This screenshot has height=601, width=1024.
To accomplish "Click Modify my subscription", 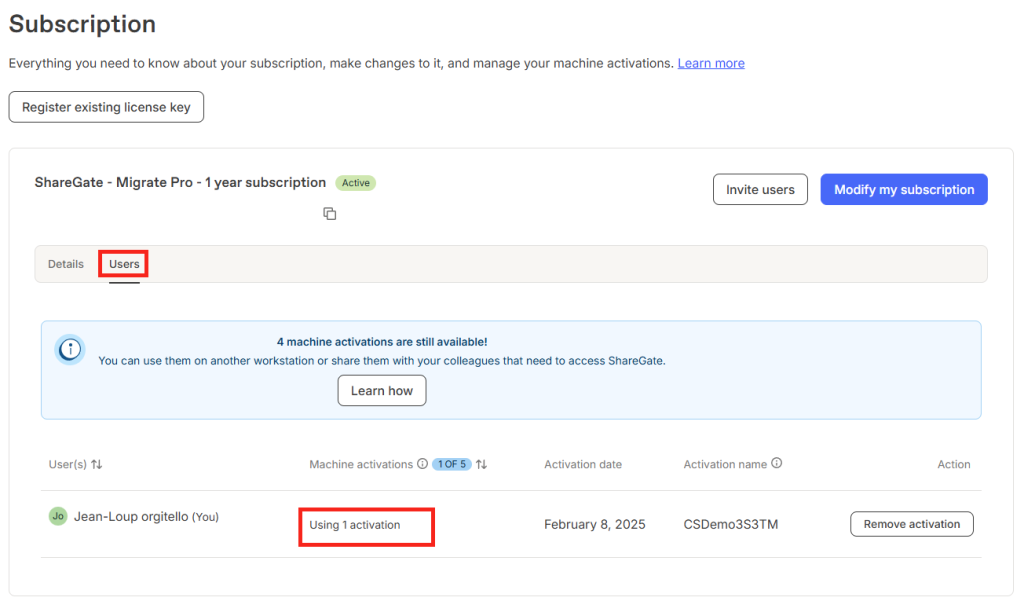I will [904, 189].
